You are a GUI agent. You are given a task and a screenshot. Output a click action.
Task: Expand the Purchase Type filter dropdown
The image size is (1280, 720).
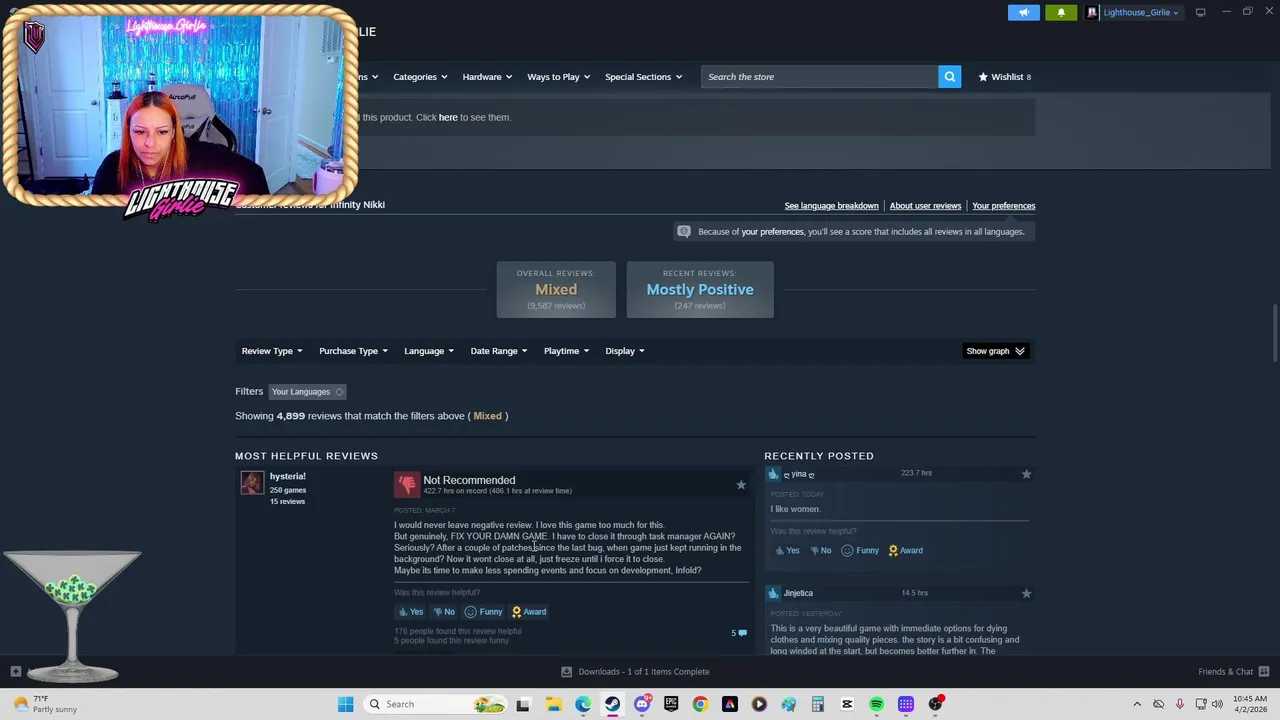pos(353,351)
